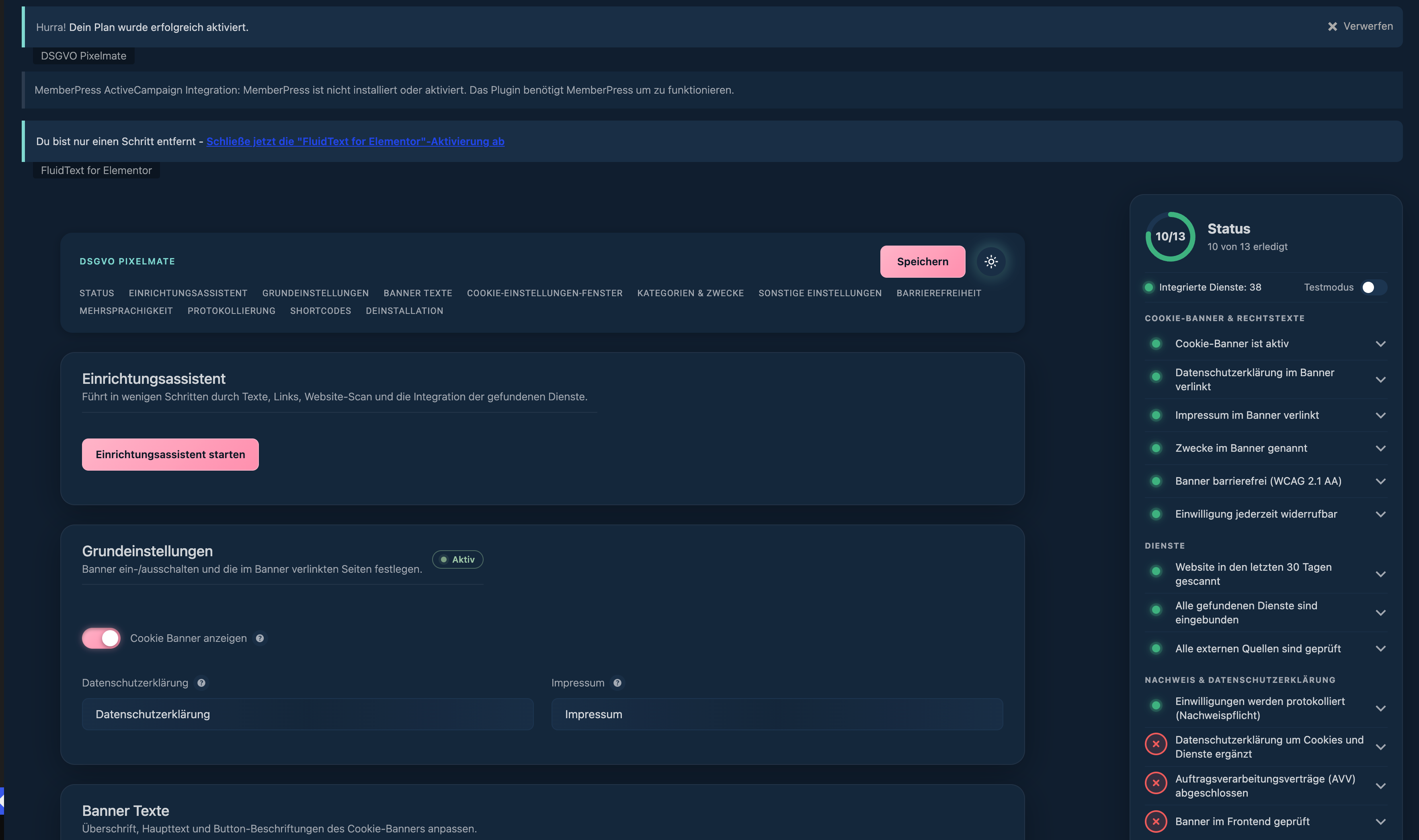Select KATEGORIEN & ZWECKE tab
This screenshot has height=840, width=1419.
click(x=691, y=293)
